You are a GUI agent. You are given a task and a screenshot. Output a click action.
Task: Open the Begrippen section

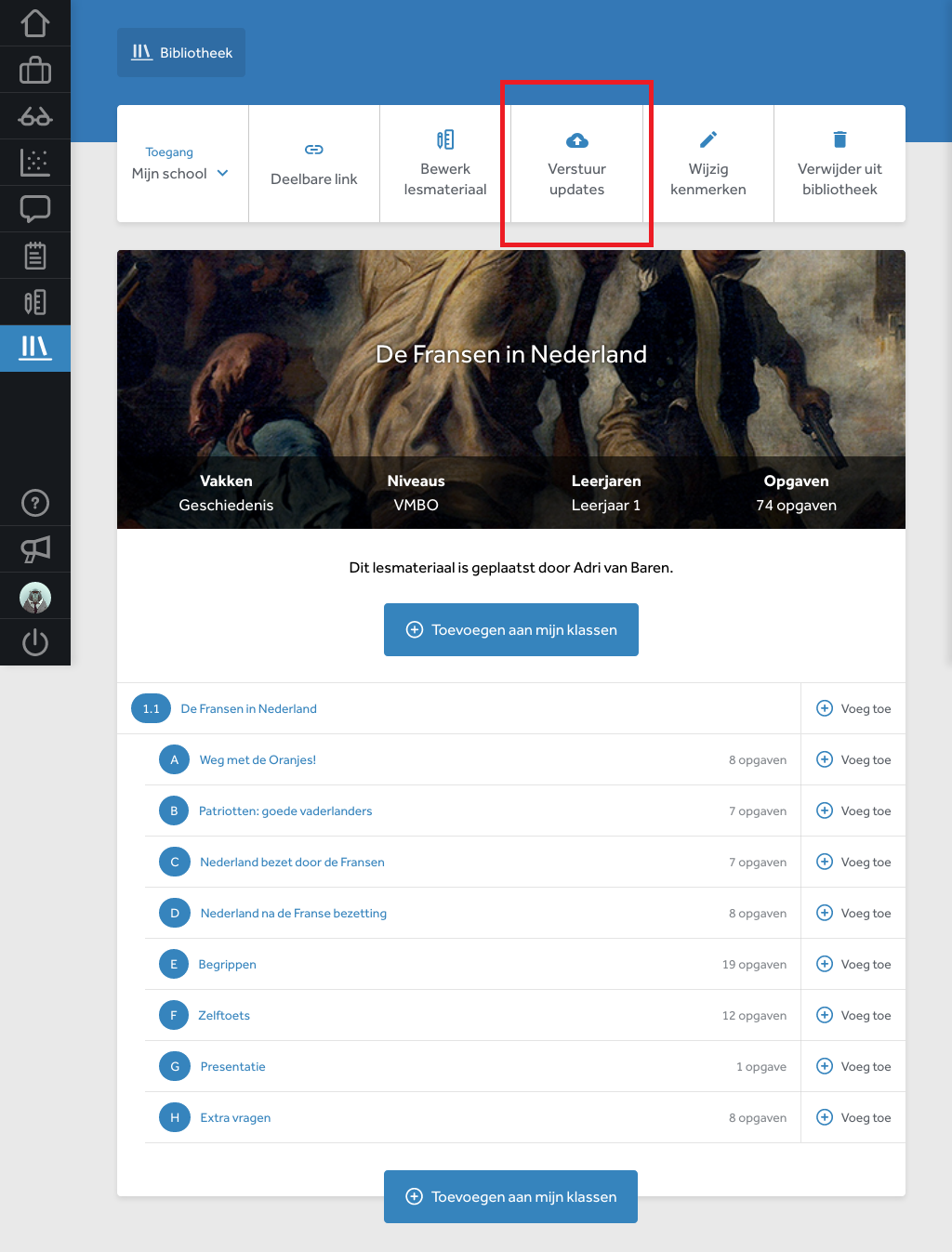click(227, 965)
